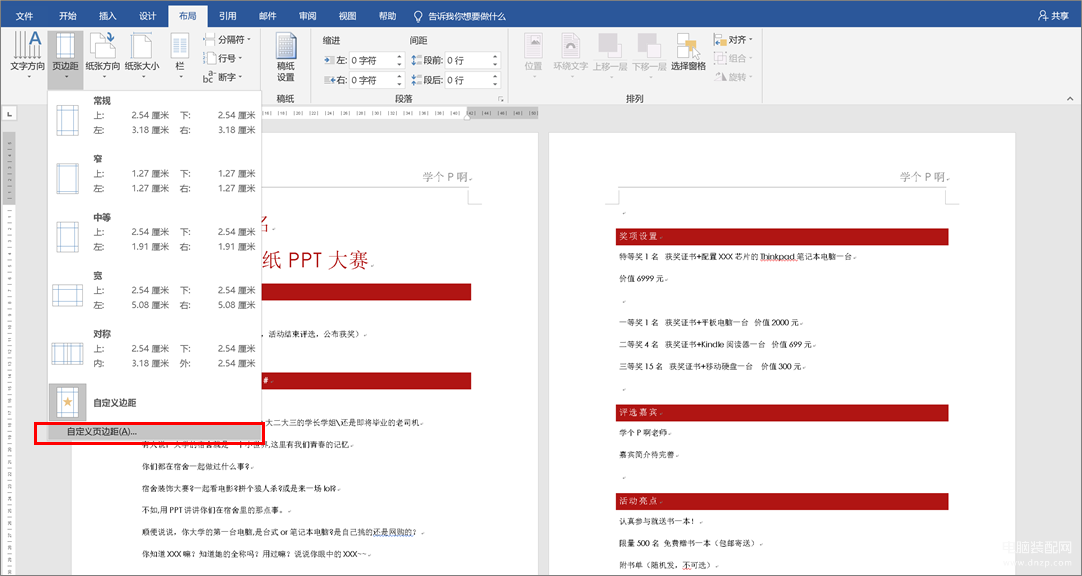Switch to the 插入 tab
The height and width of the screenshot is (576, 1082).
[108, 16]
